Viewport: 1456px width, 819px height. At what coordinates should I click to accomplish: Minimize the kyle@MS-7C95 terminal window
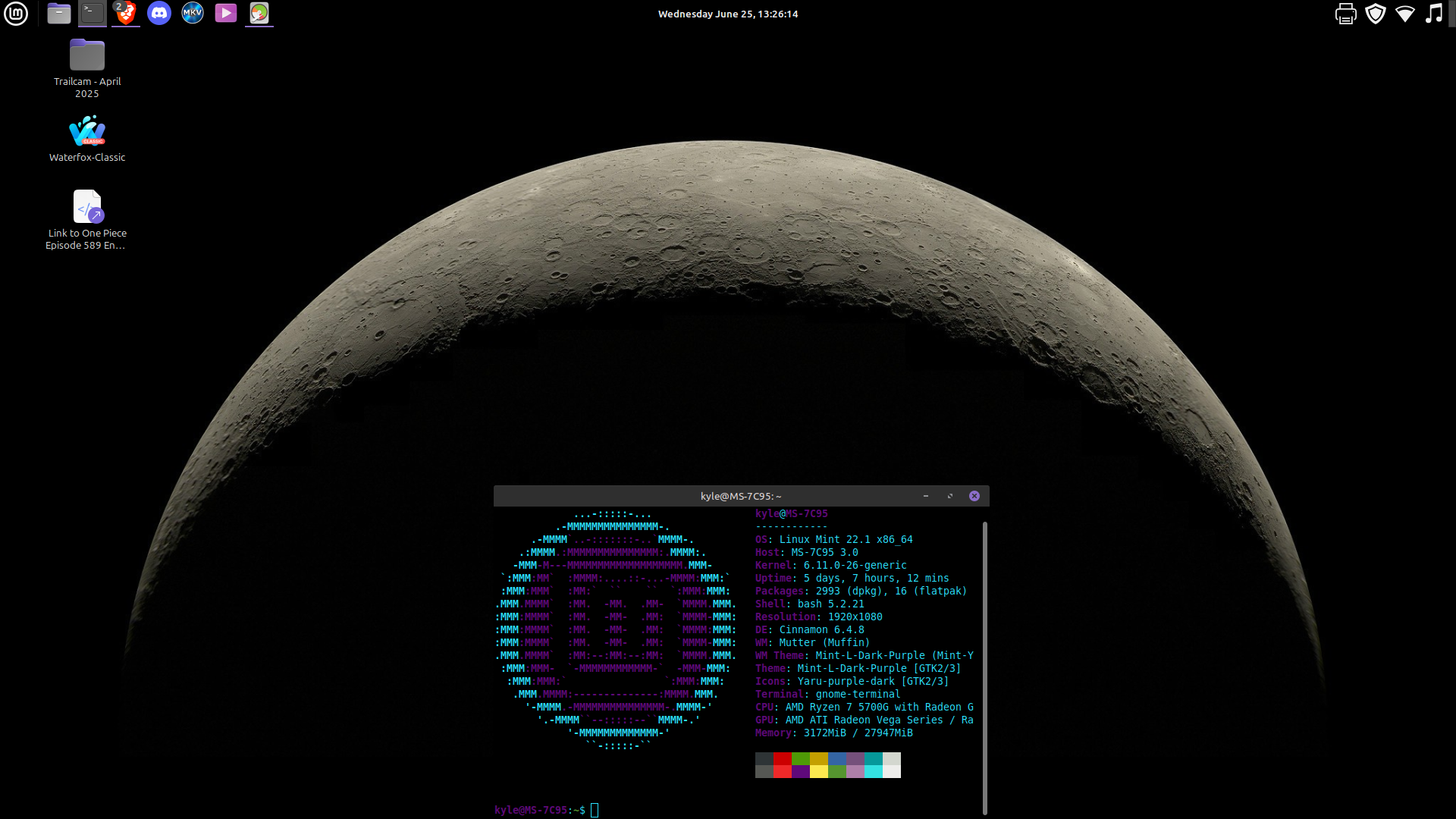pyautogui.click(x=926, y=496)
